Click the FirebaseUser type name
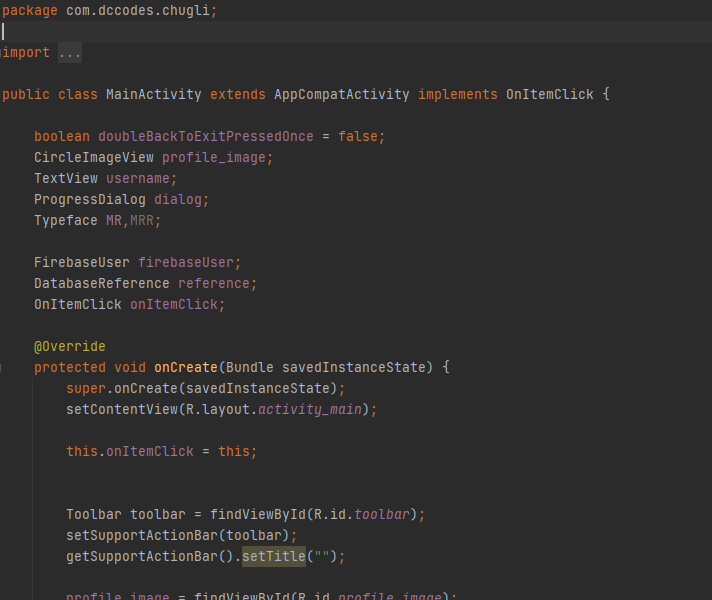This screenshot has height=600, width=712. click(82, 262)
